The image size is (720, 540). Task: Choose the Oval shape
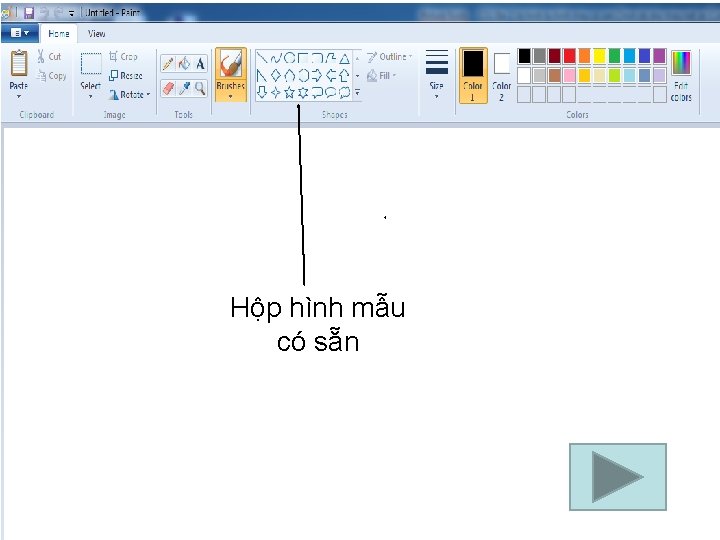[x=289, y=58]
